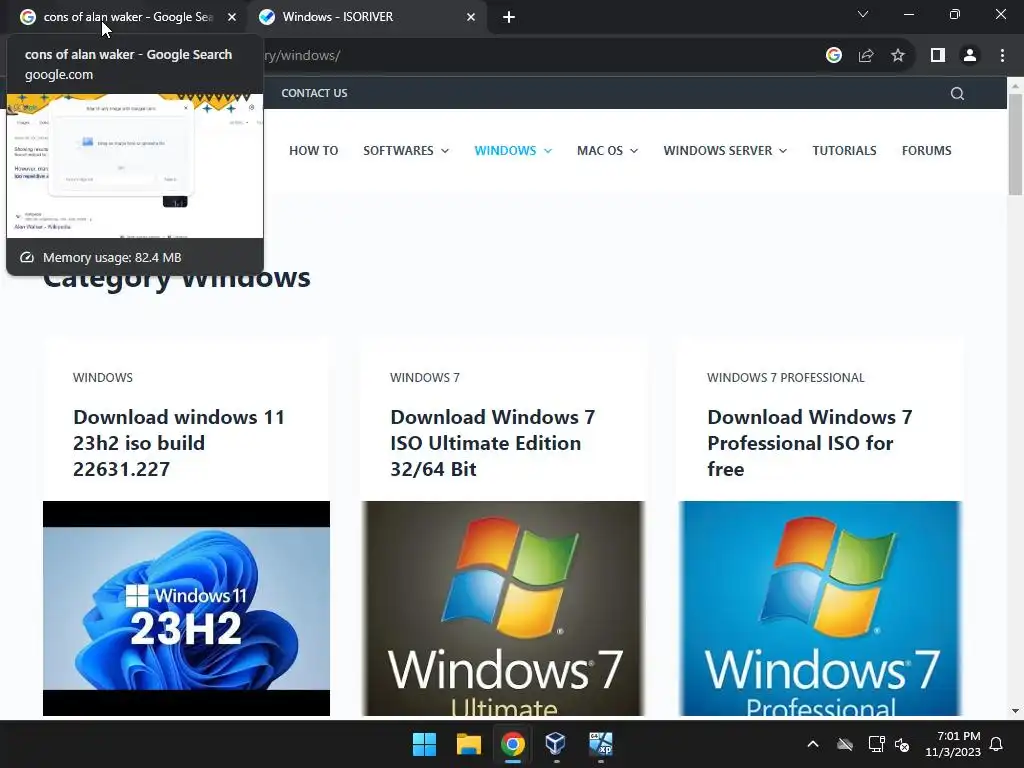Open 'Download Windows 7 ISO Ultimate Edition' article
This screenshot has width=1024, height=768.
(492, 443)
